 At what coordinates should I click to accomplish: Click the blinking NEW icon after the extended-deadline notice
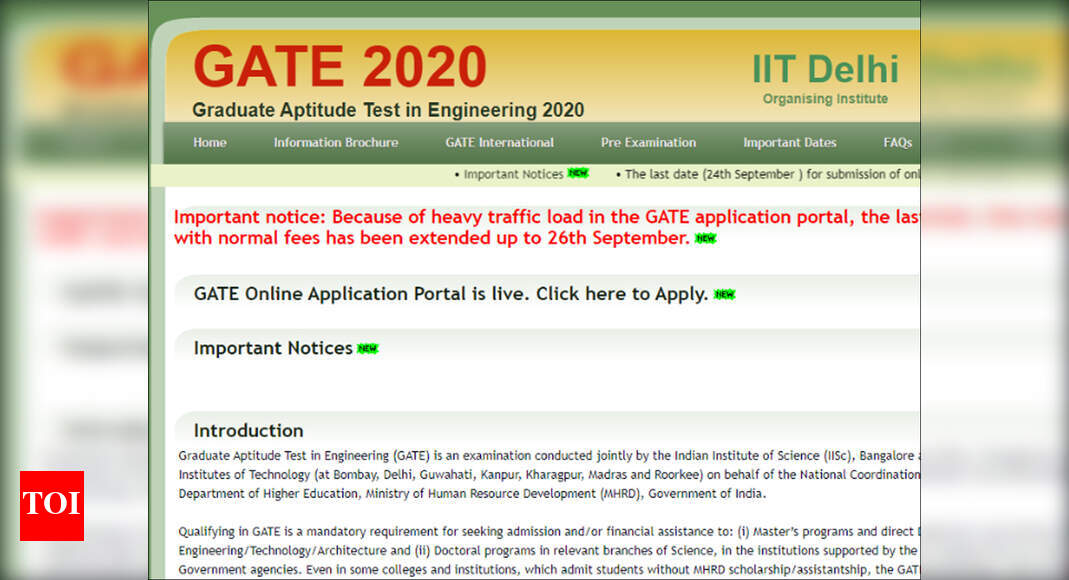pyautogui.click(x=705, y=238)
